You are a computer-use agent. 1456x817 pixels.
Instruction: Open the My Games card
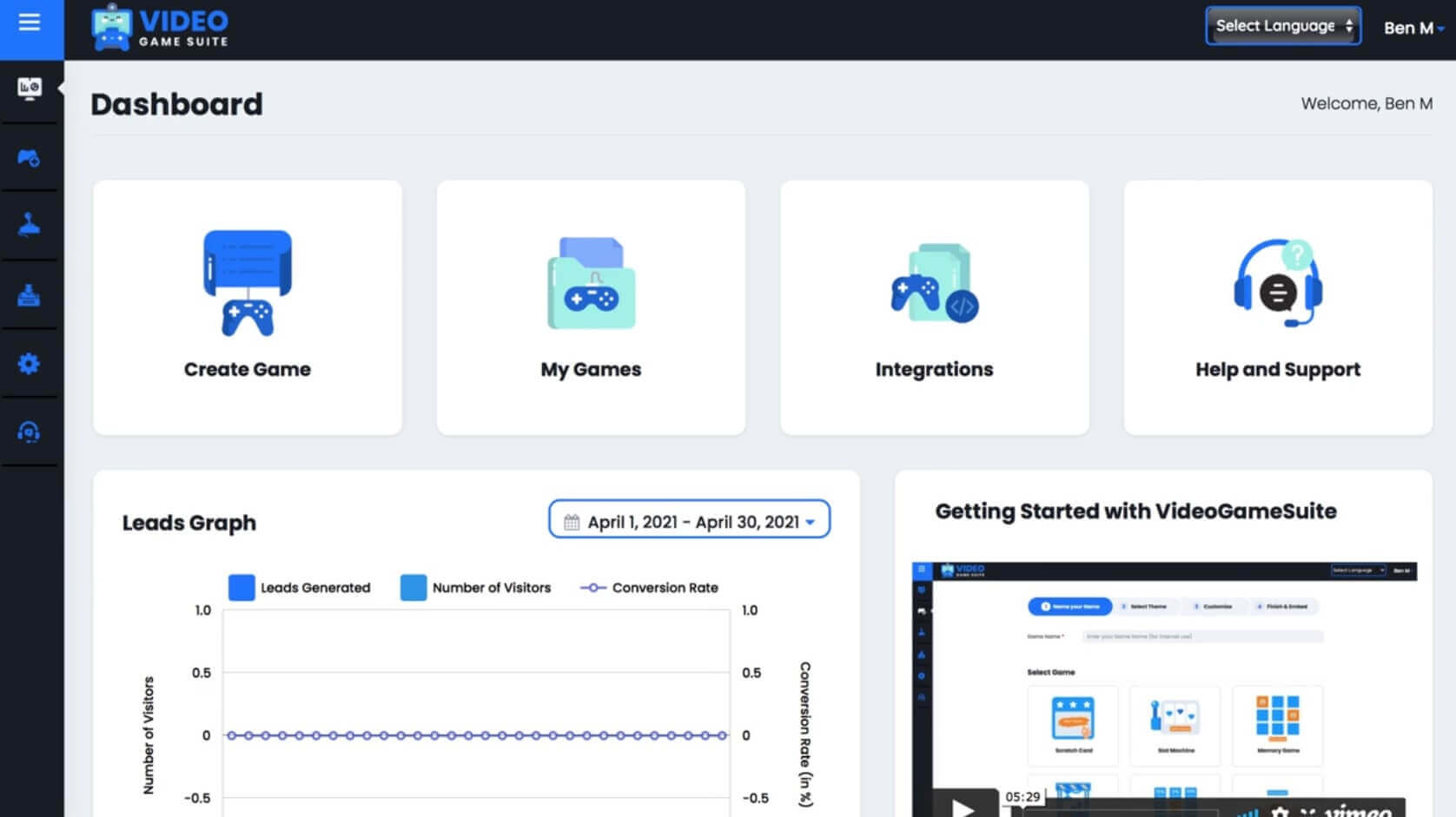(x=591, y=307)
